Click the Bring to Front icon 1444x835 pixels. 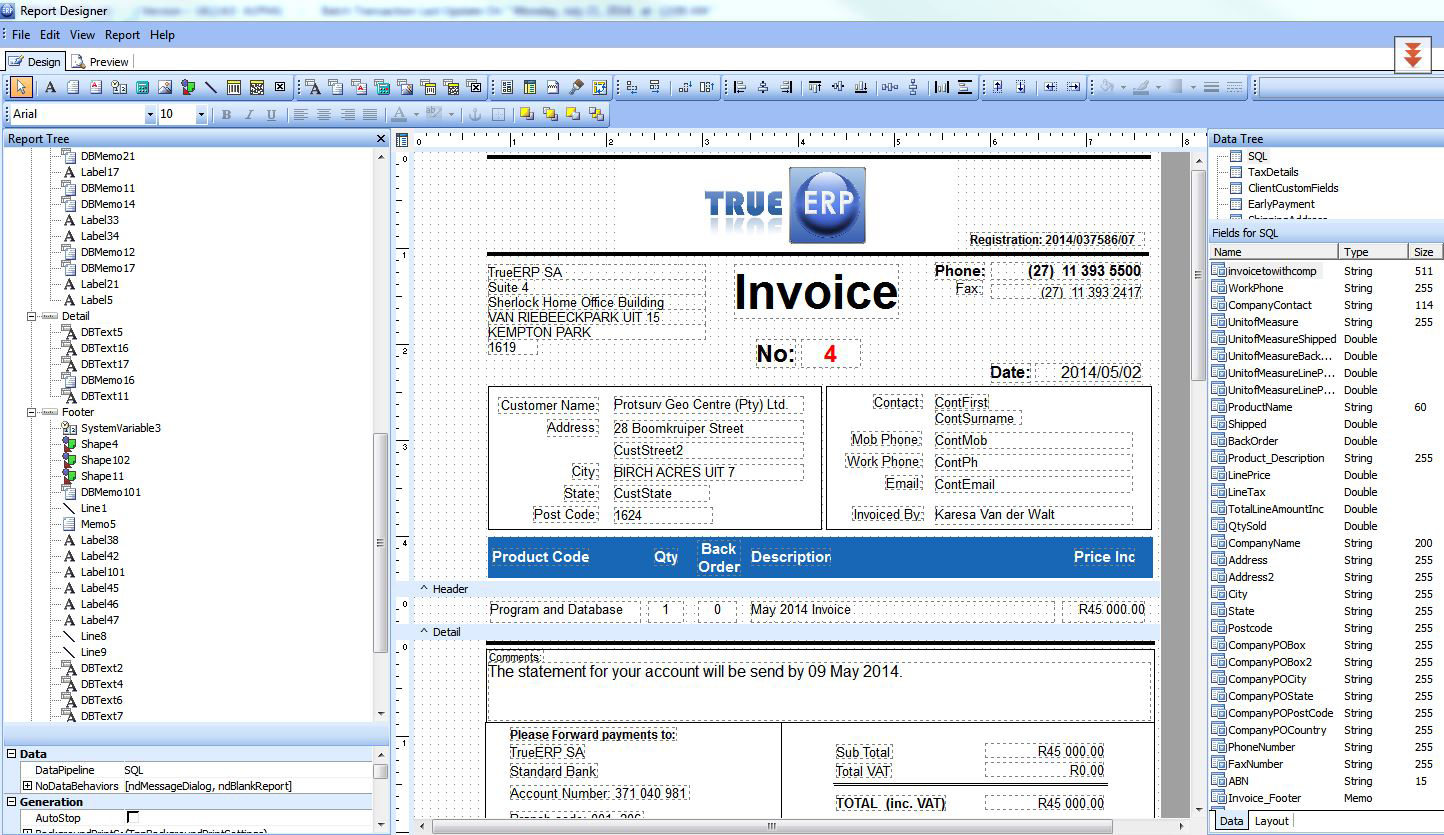tap(525, 115)
